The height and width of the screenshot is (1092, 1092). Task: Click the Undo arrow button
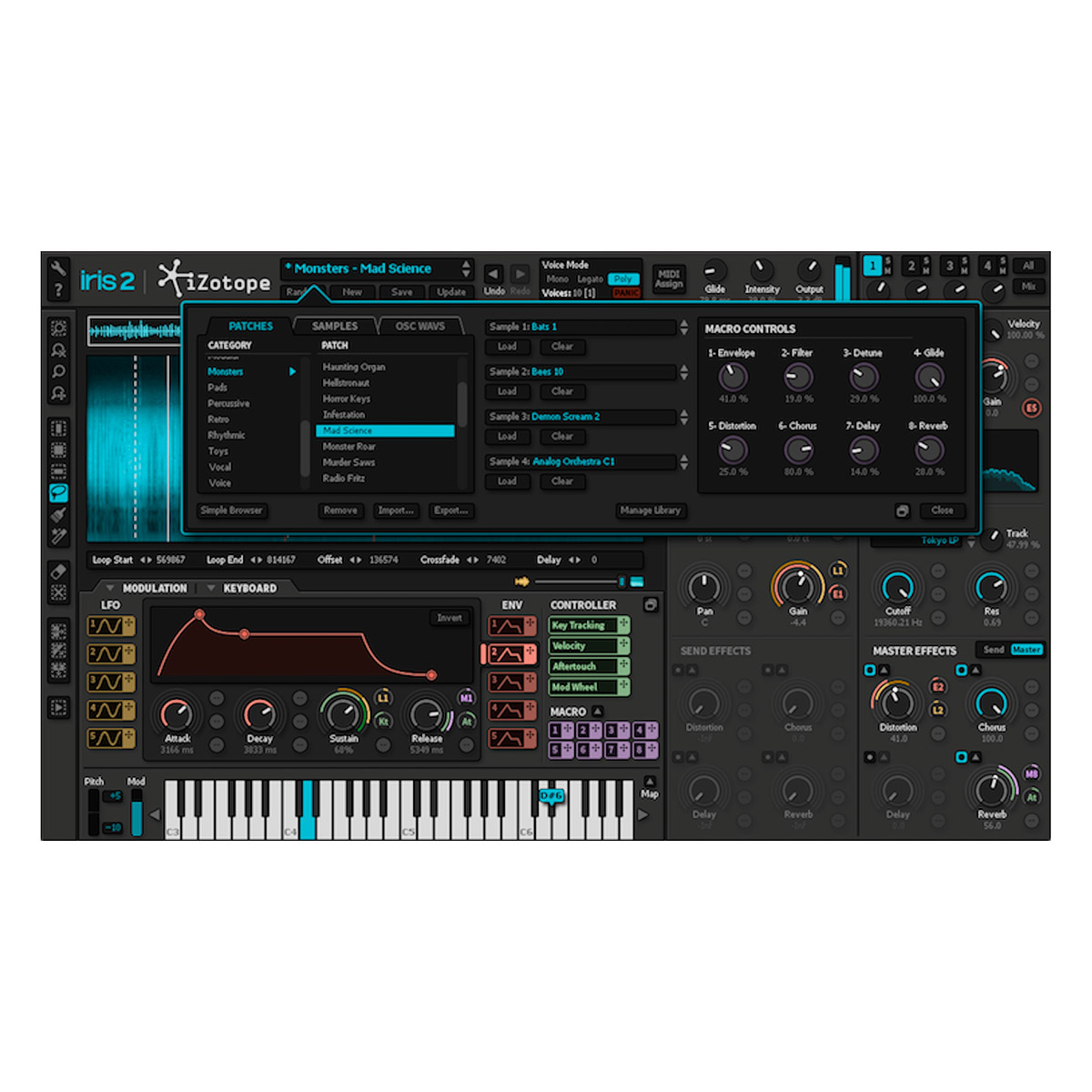click(494, 274)
